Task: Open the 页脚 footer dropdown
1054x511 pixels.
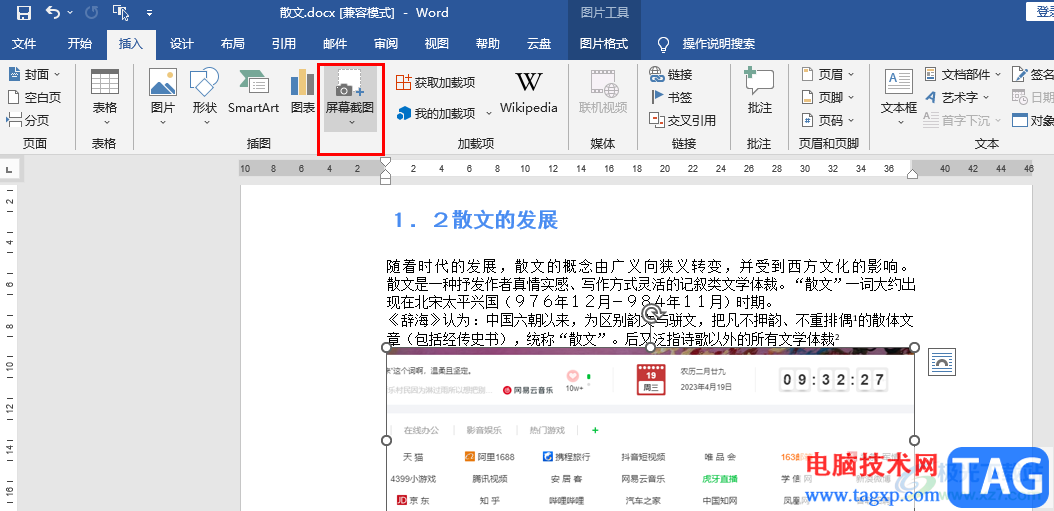Action: point(828,97)
